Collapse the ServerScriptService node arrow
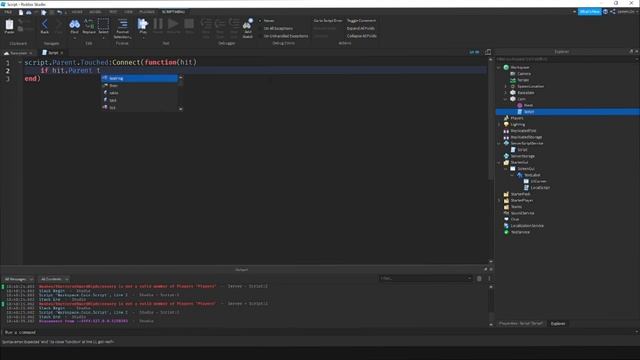The height and width of the screenshot is (360, 640). (x=499, y=143)
